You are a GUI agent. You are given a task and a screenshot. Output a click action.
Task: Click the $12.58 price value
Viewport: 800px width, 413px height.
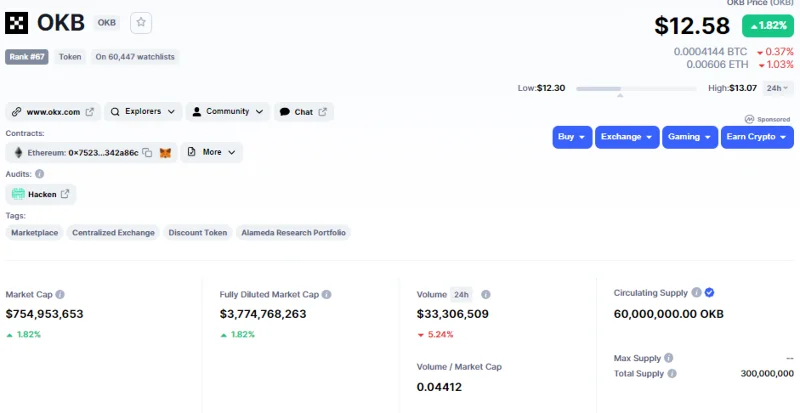coord(692,26)
